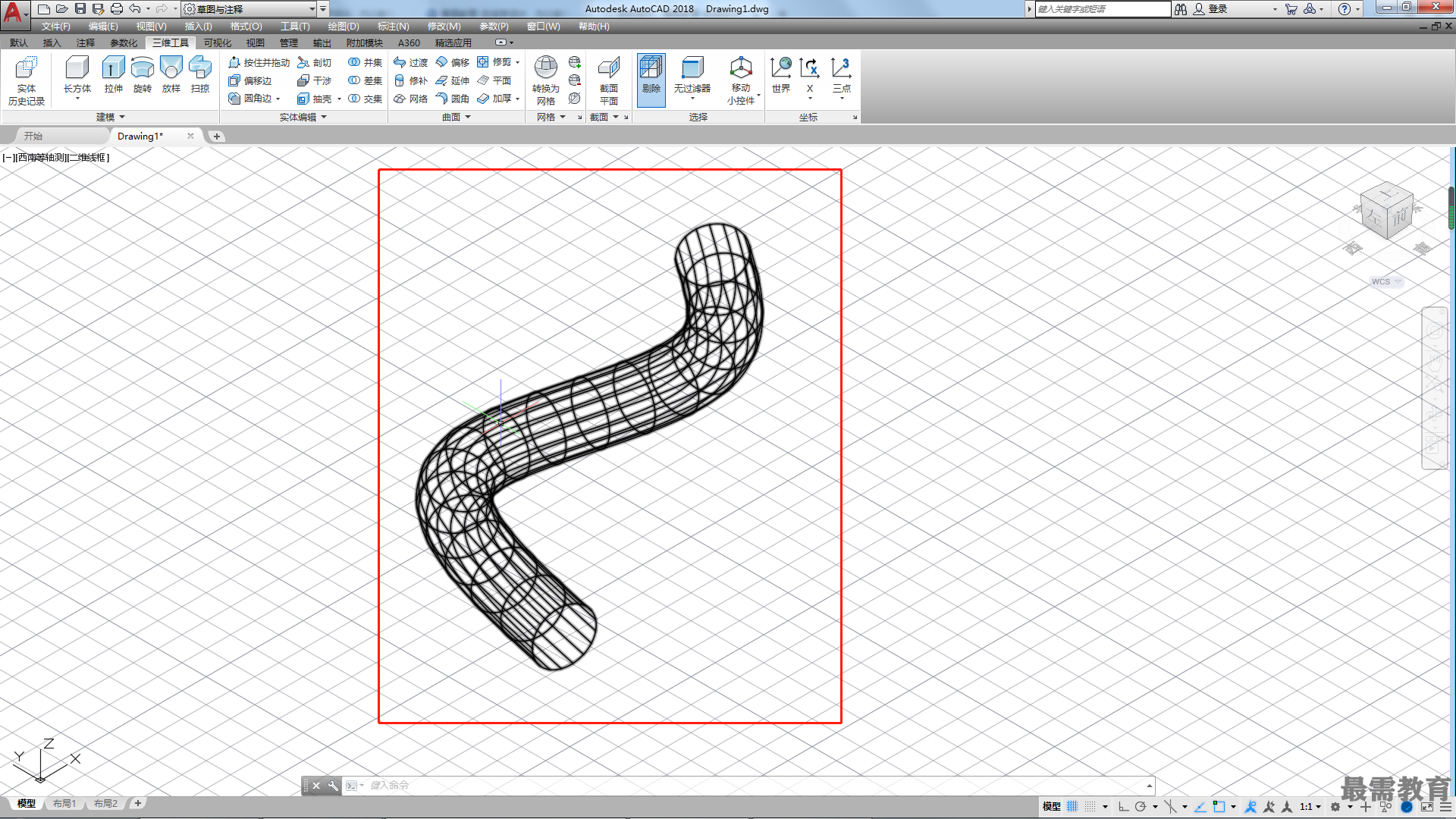Toggle 实体历史记录 solid history
This screenshot has width=1456, height=819.
click(27, 80)
